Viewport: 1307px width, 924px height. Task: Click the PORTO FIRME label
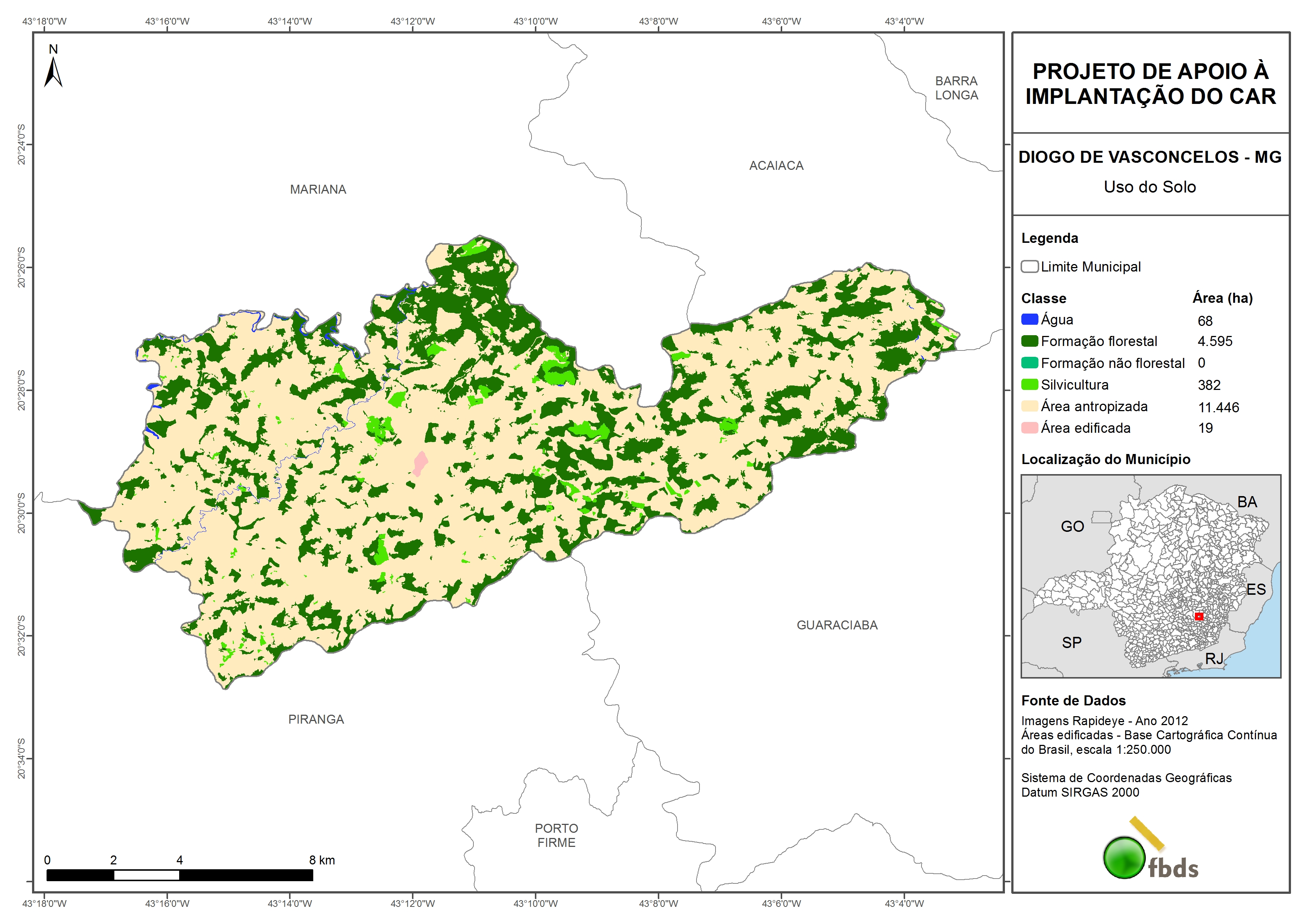coord(556,835)
